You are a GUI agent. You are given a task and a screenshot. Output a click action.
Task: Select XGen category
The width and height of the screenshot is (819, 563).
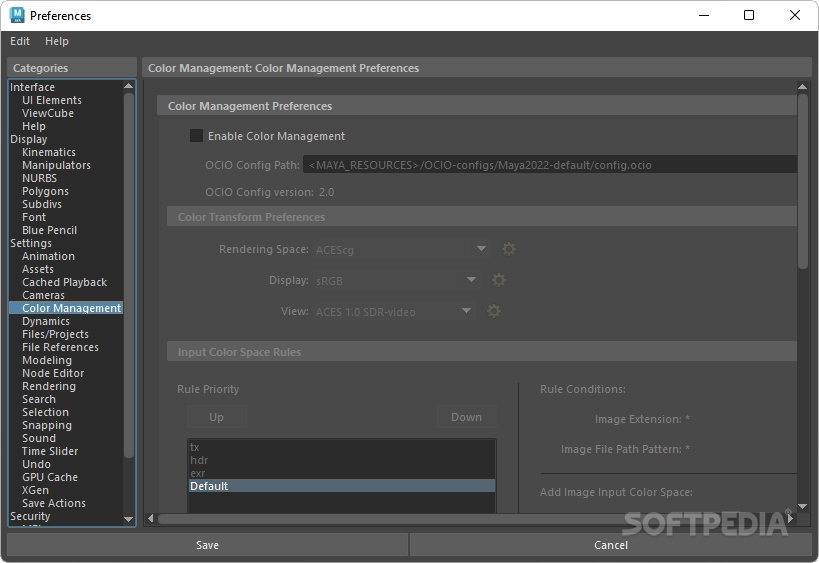35,490
